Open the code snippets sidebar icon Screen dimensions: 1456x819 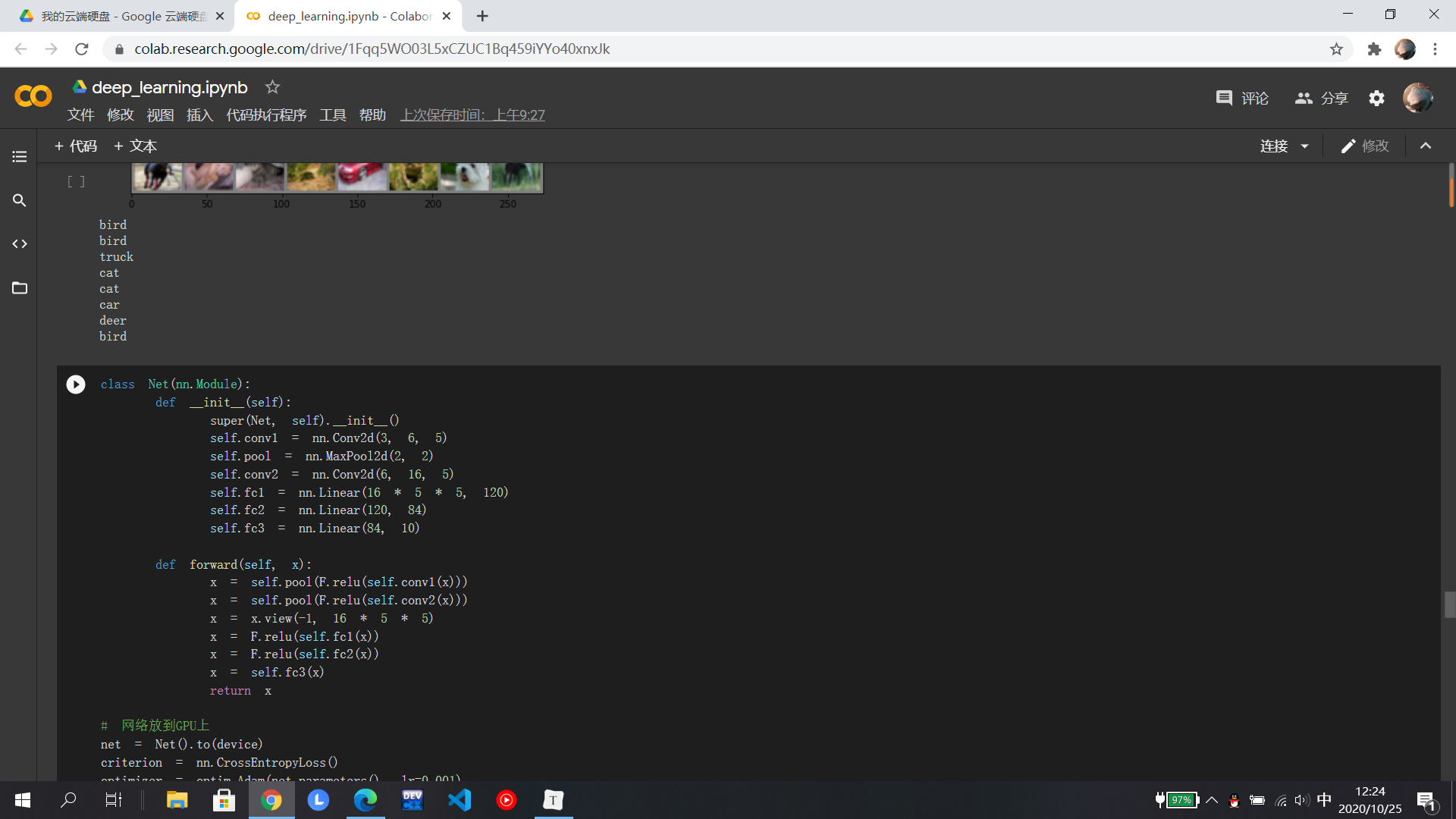pyautogui.click(x=20, y=244)
